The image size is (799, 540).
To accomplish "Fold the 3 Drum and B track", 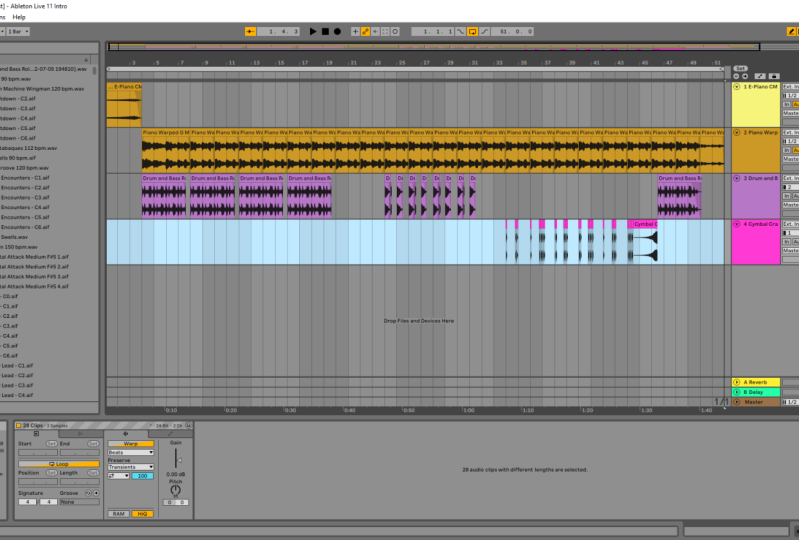I will coord(737,178).
